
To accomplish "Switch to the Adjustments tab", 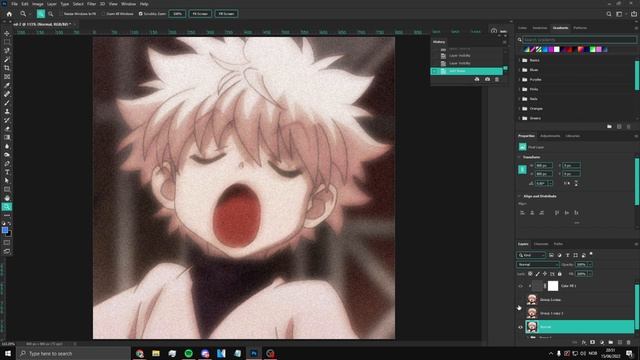I will (550, 136).
